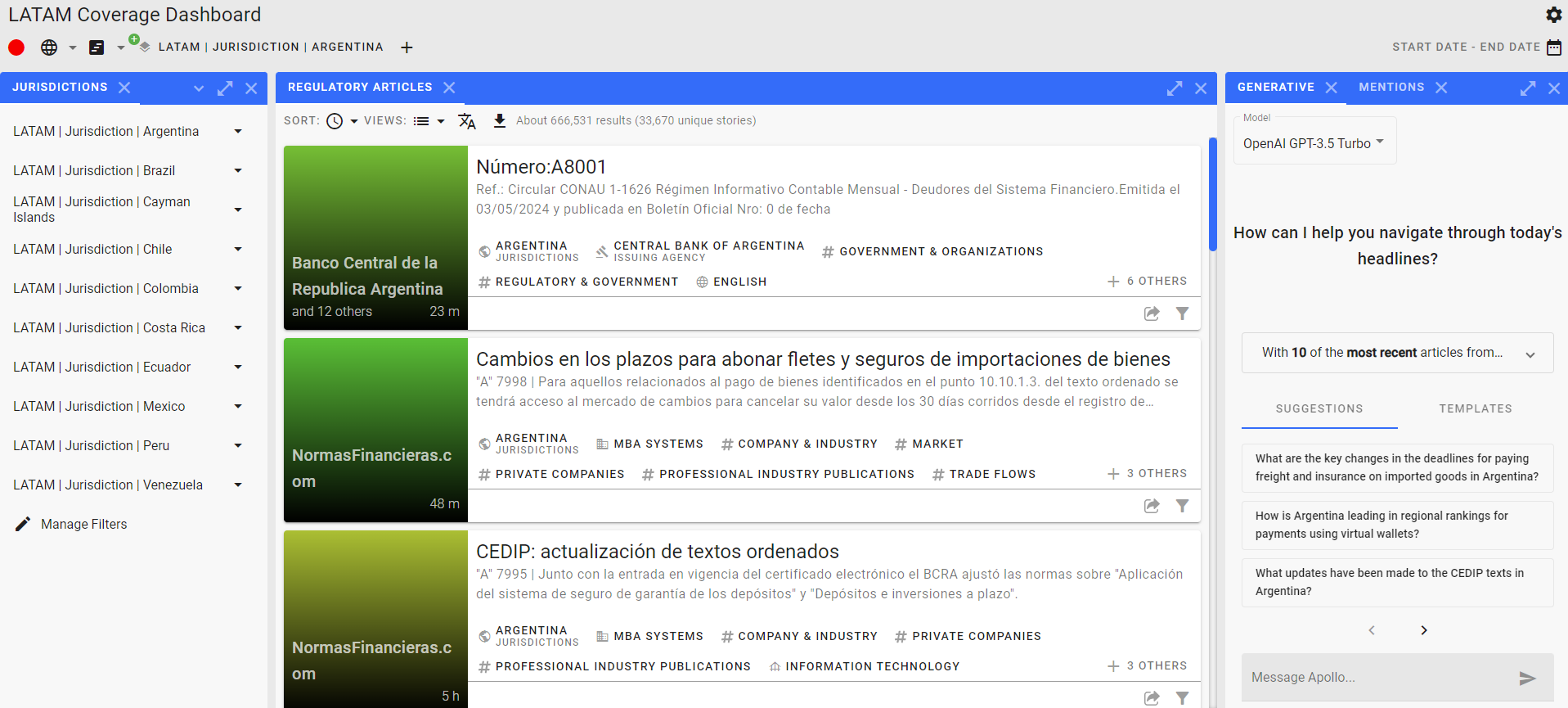
Task: Expand LATAM Jurisdiction Cayman Islands dropdown
Action: (x=238, y=210)
